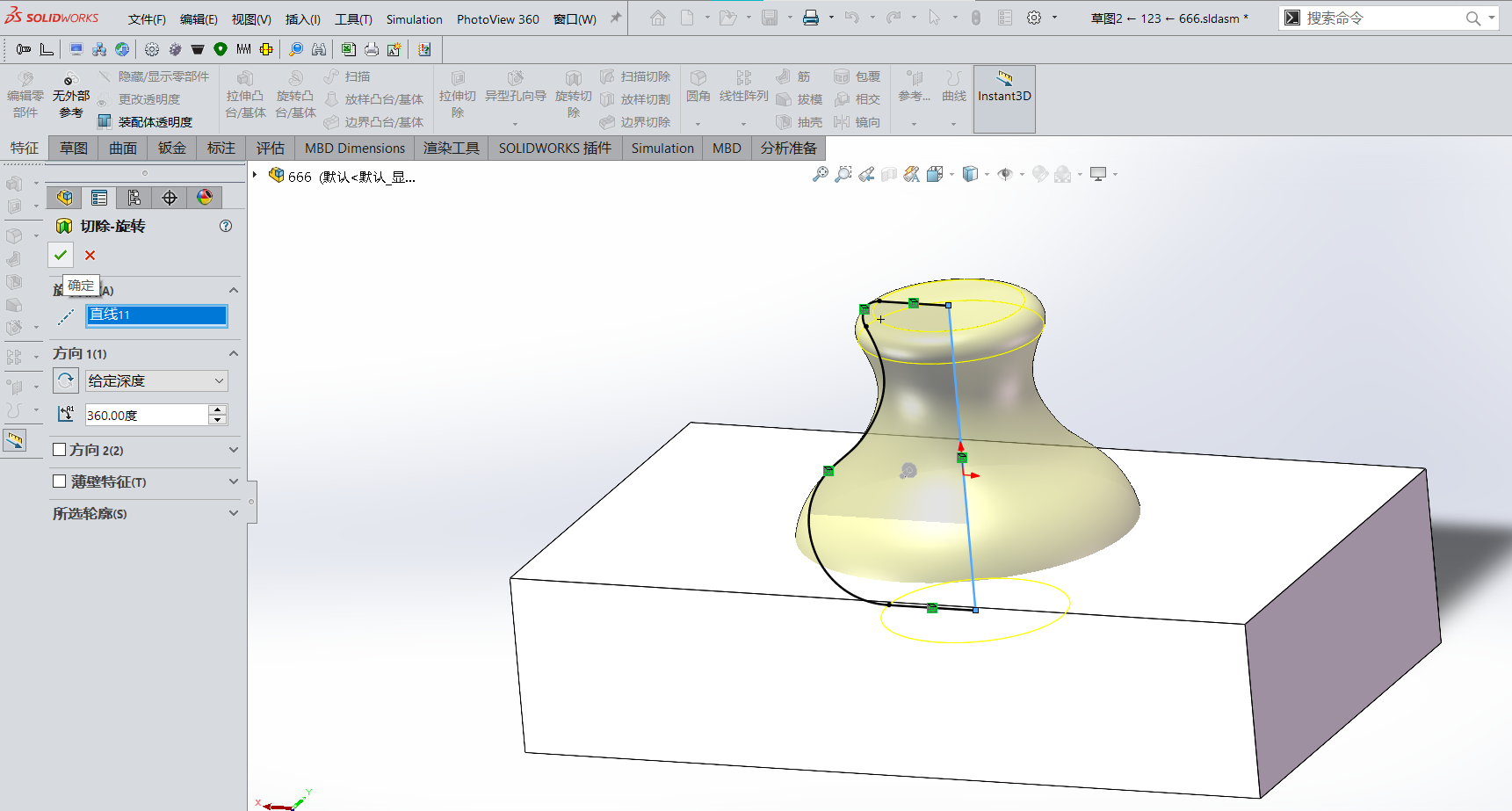Expand the 所选轮廓(S) section

tap(233, 513)
